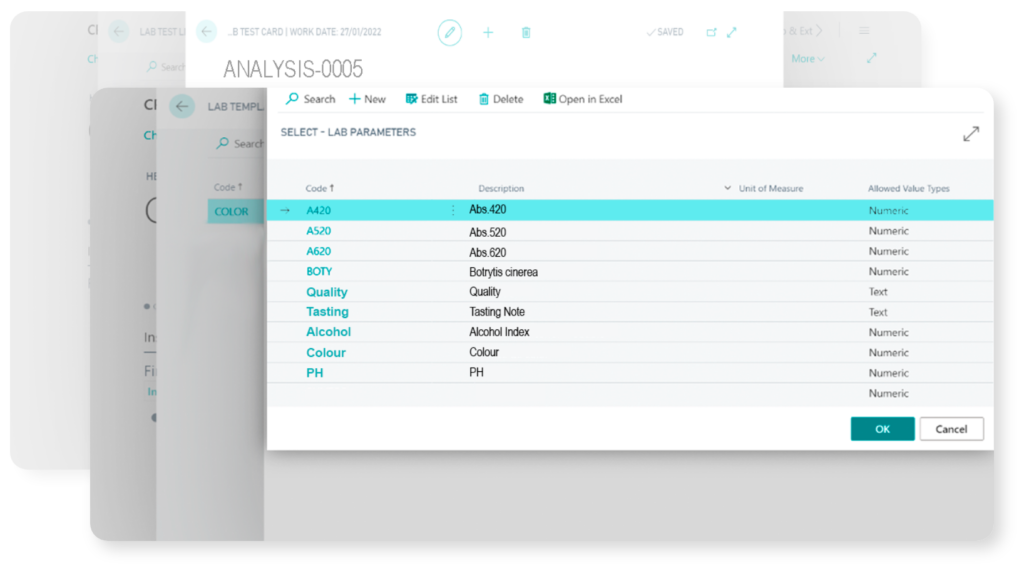Click the pencil edit icon on test card
This screenshot has width=1024, height=571.
click(x=450, y=32)
